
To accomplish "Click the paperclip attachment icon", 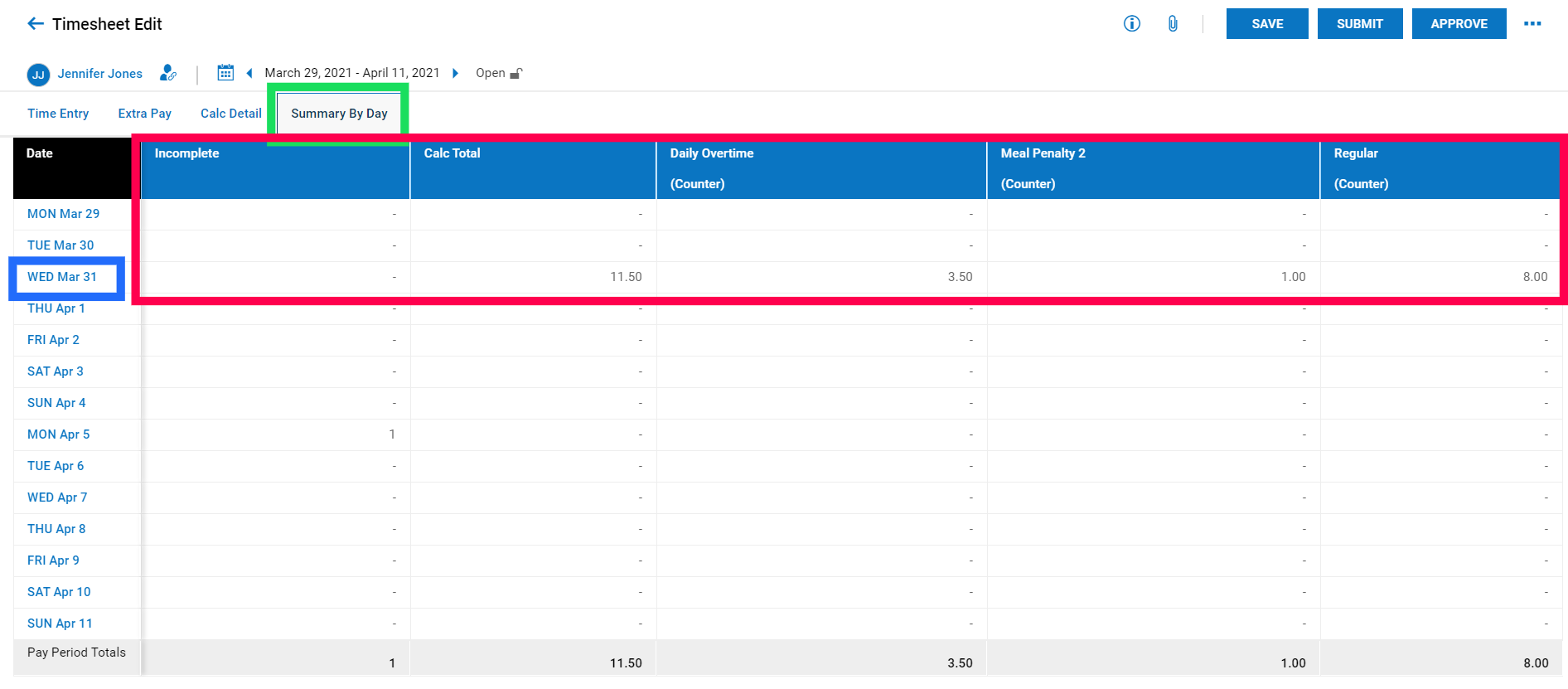I will click(x=1173, y=24).
